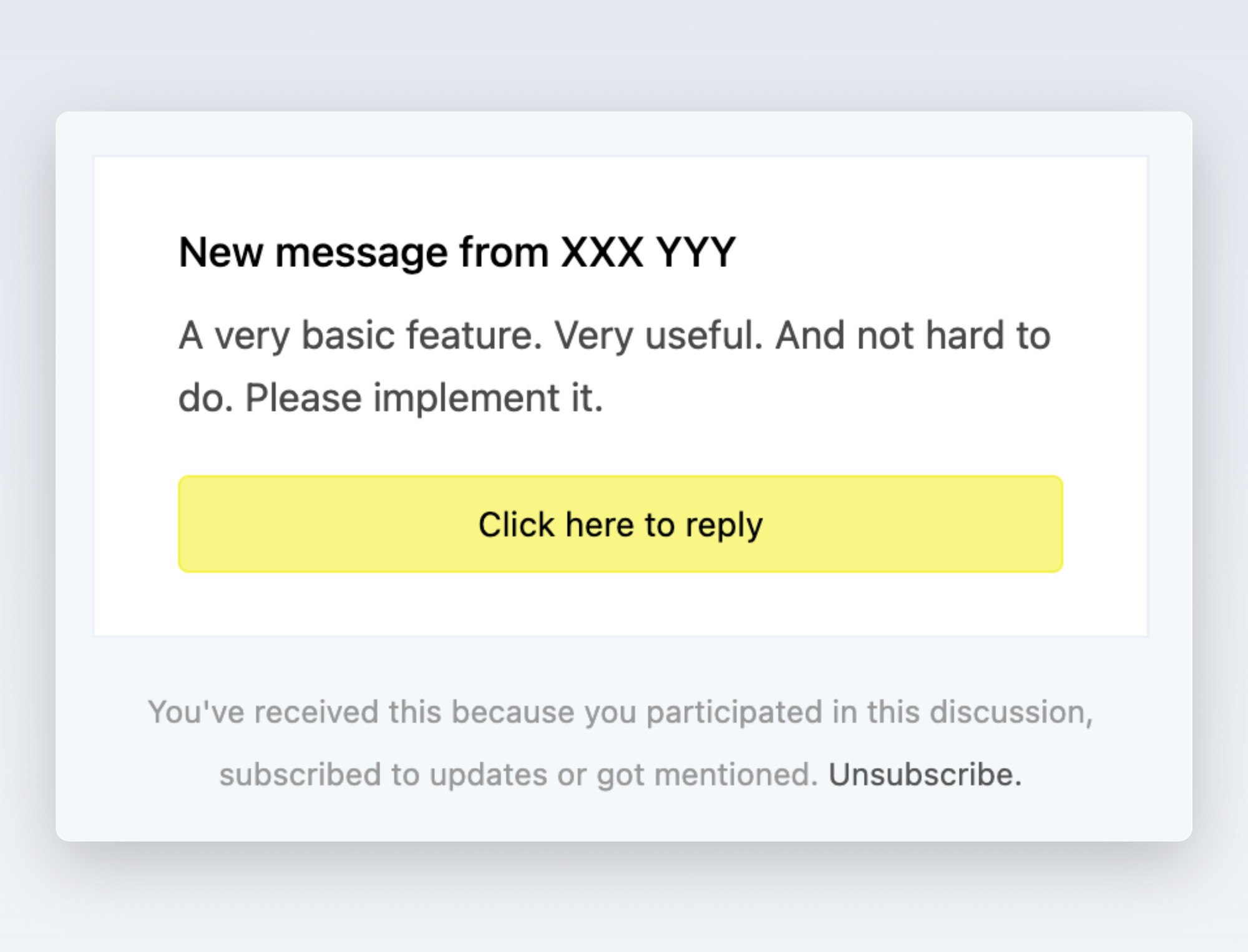The width and height of the screenshot is (1248, 952).
Task: Click the text "Please implement it."
Action: pyautogui.click(x=424, y=398)
